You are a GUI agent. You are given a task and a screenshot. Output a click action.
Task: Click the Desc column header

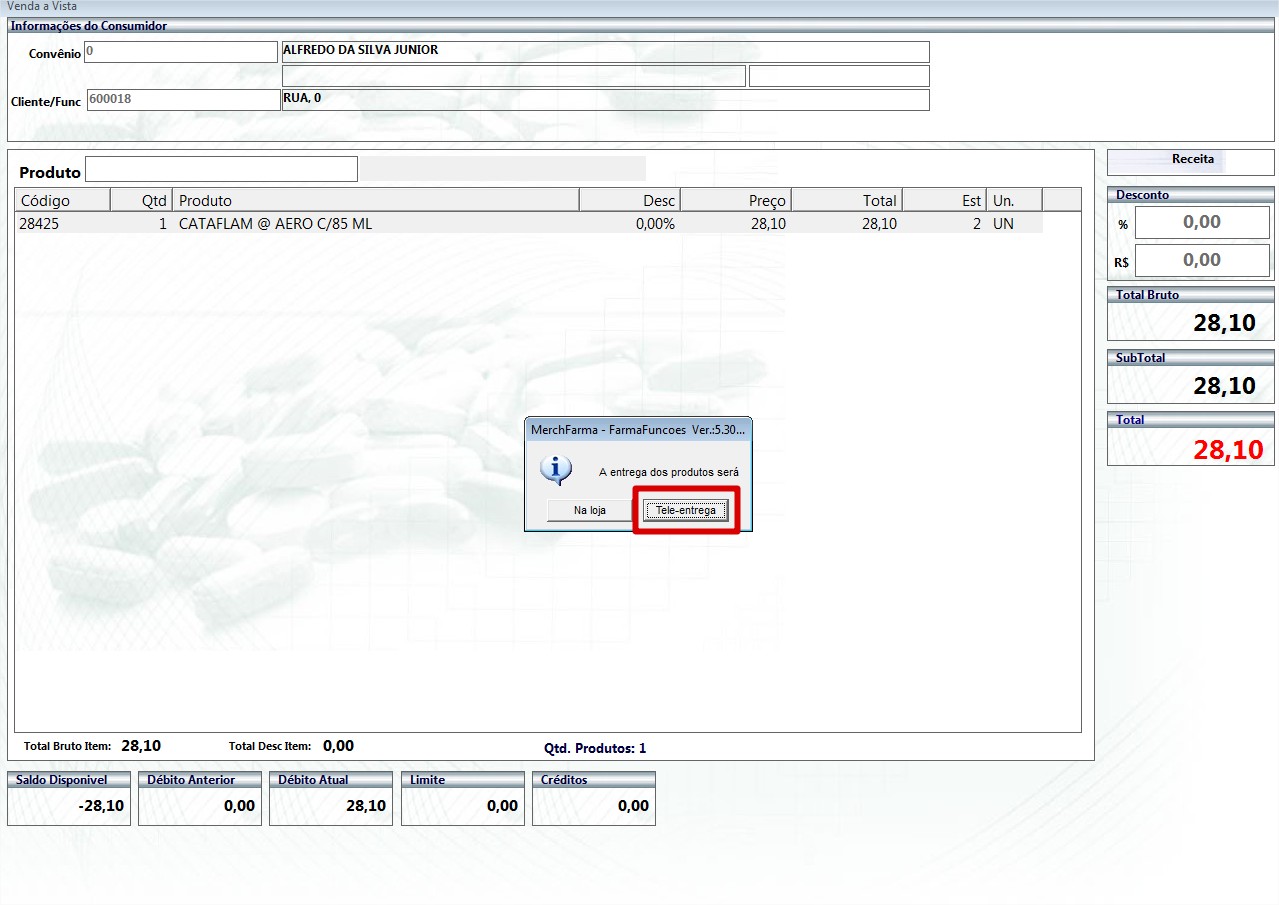630,200
